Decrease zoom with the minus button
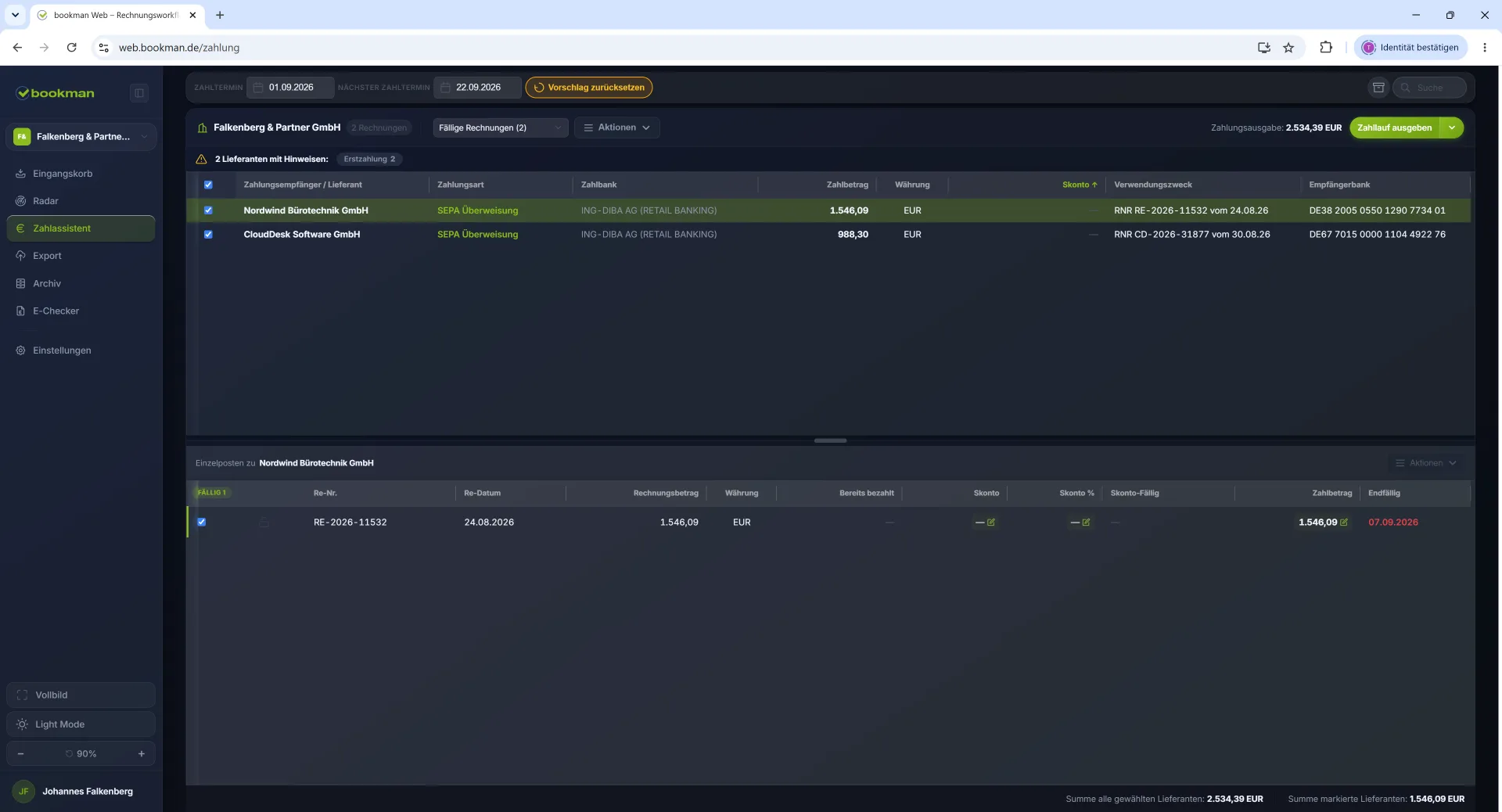Viewport: 1502px width, 812px height. (x=20, y=754)
